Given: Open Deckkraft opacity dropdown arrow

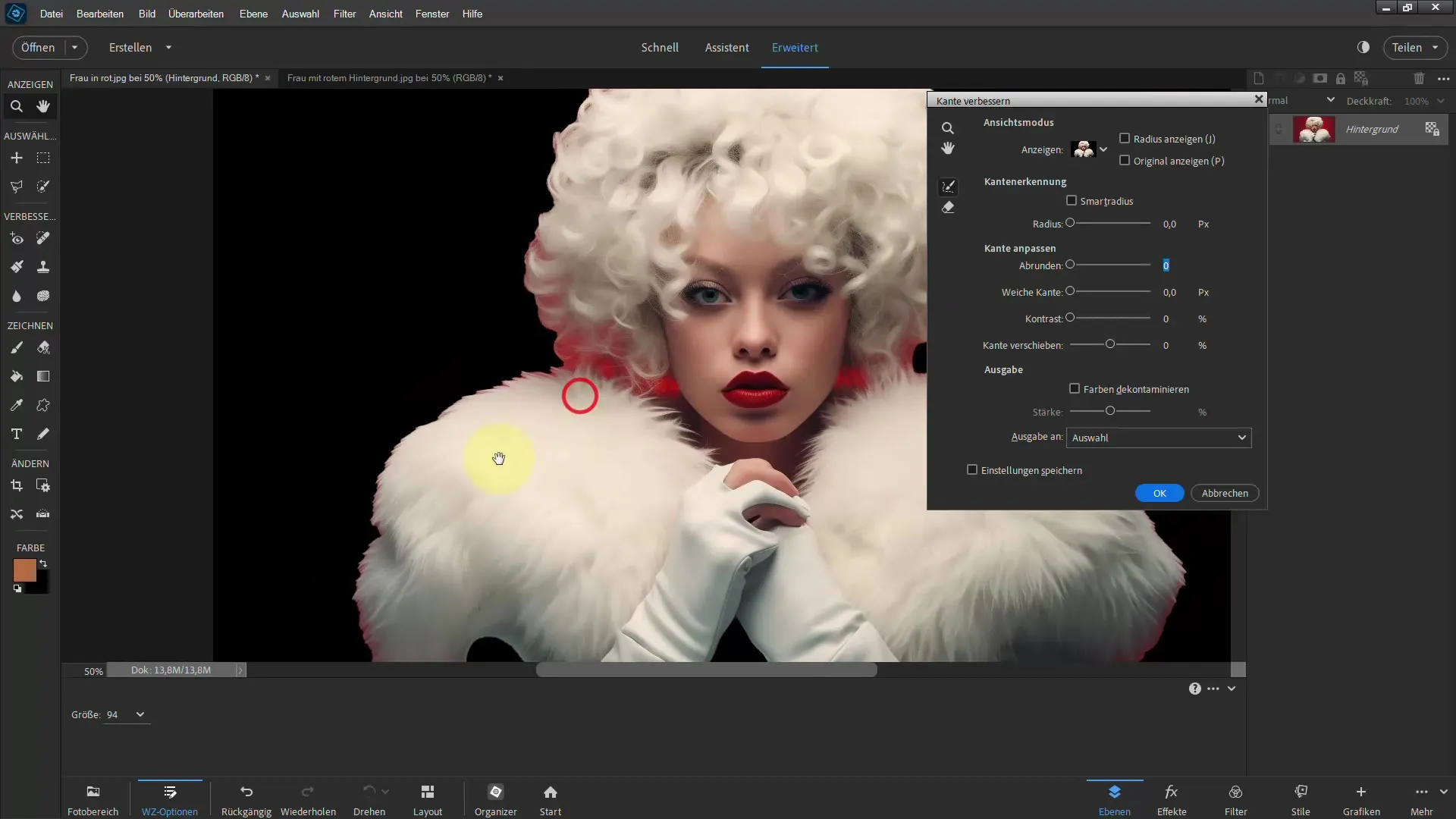Looking at the screenshot, I should click(1441, 101).
